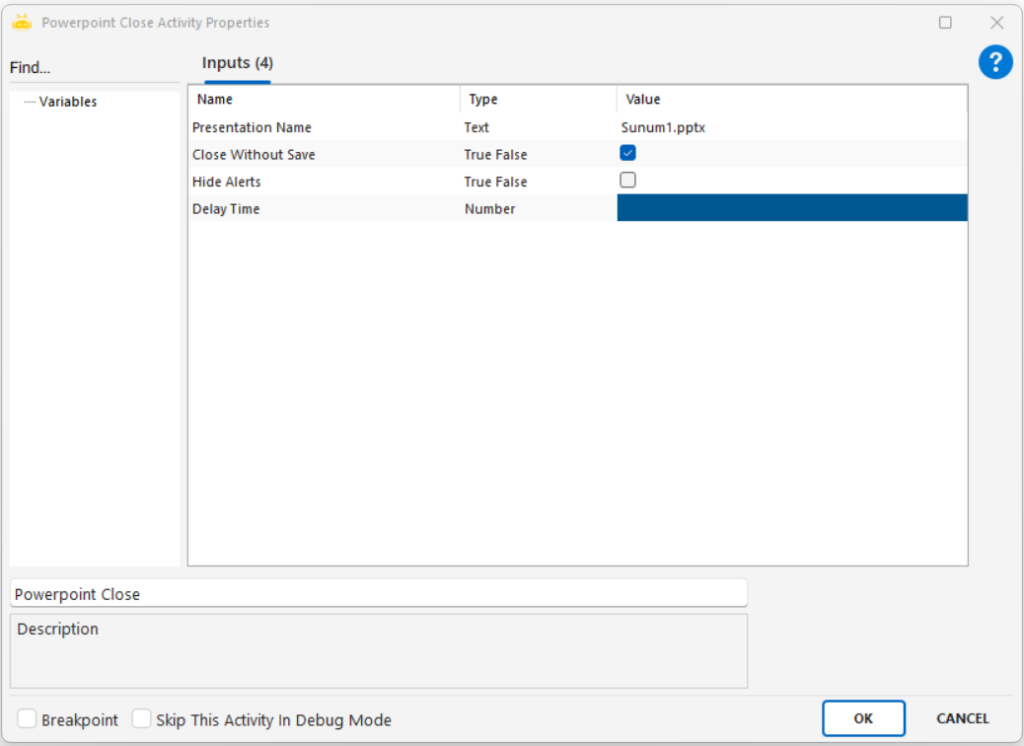Click the yellow robot app icon in title bar
Image resolution: width=1024 pixels, height=746 pixels.
22,22
